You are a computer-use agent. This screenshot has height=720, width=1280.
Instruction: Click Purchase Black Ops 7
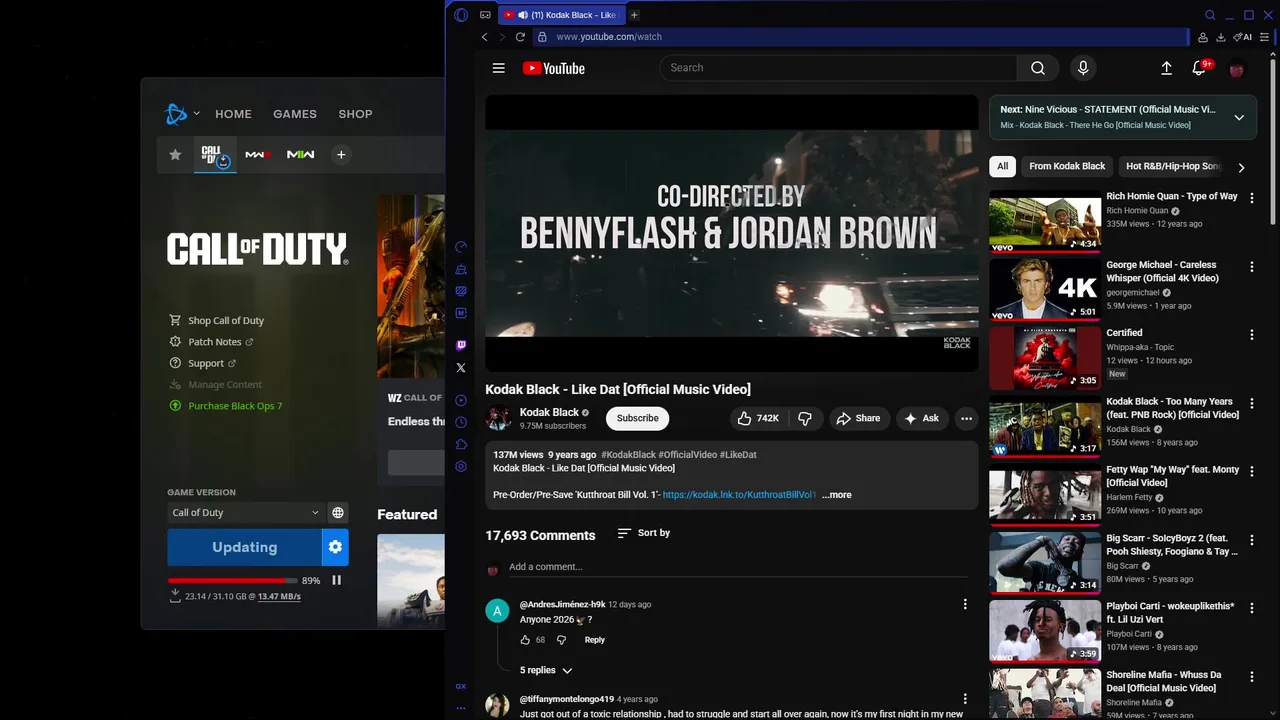pos(226,406)
